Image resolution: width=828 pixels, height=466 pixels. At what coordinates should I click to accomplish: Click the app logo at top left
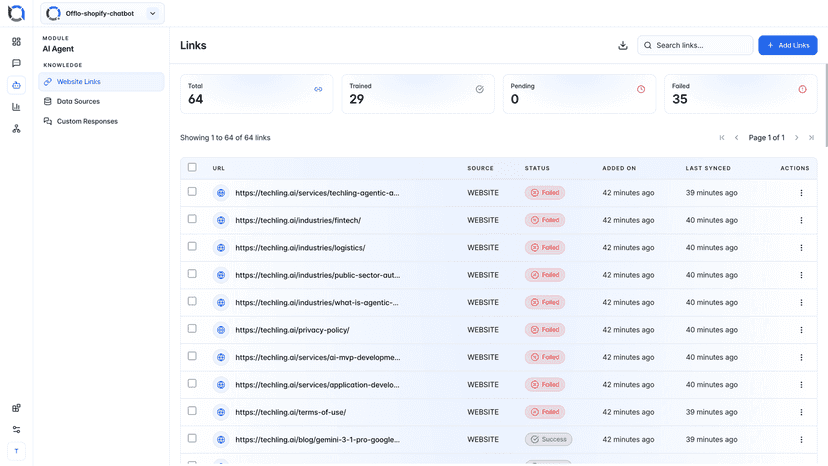coord(16,13)
